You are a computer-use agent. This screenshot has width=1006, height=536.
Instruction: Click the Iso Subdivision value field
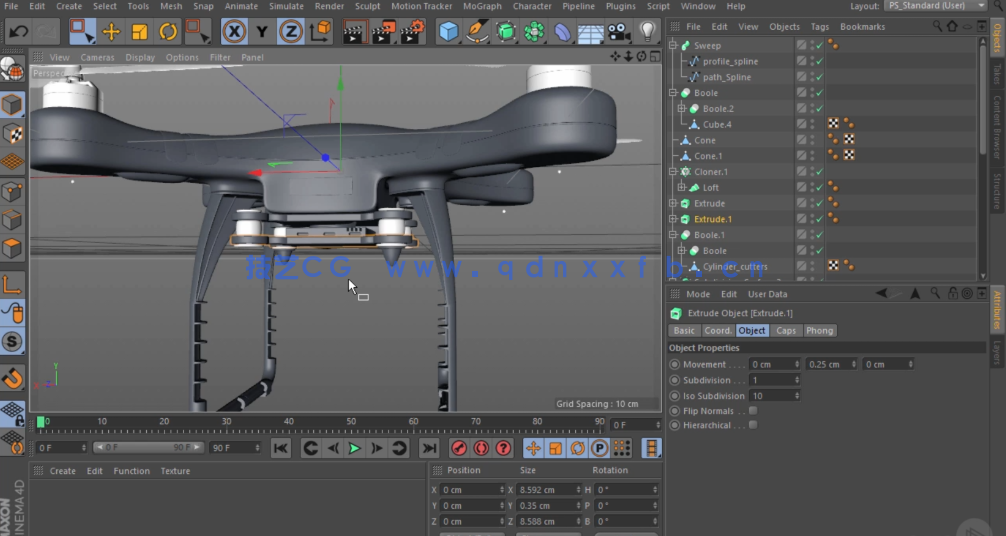[773, 396]
